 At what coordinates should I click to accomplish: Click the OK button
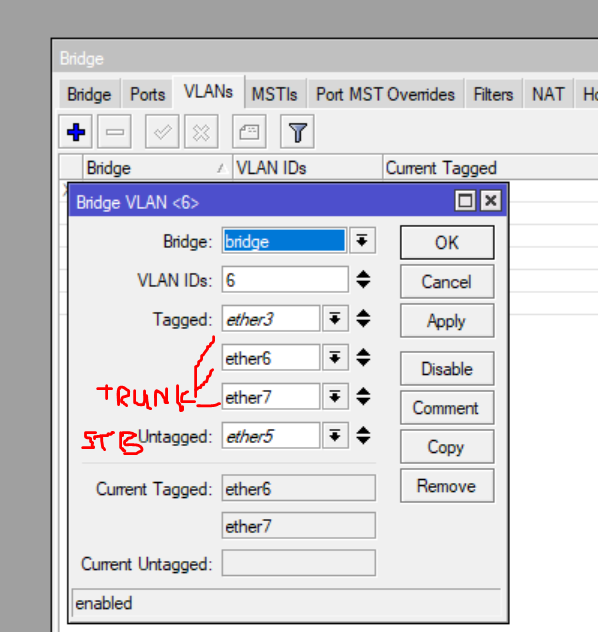point(447,243)
